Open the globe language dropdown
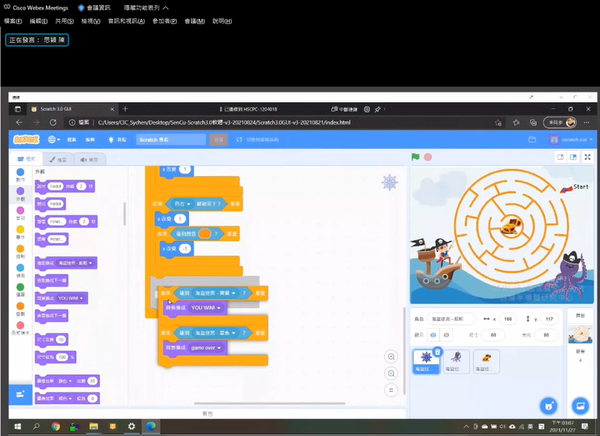The image size is (600, 436). coord(54,140)
